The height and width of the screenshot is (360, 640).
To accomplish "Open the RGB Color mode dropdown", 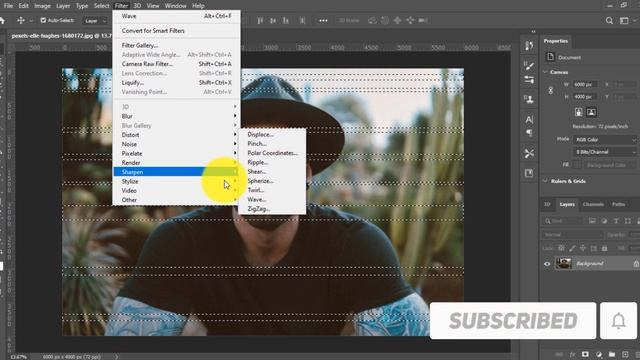I will 604,140.
